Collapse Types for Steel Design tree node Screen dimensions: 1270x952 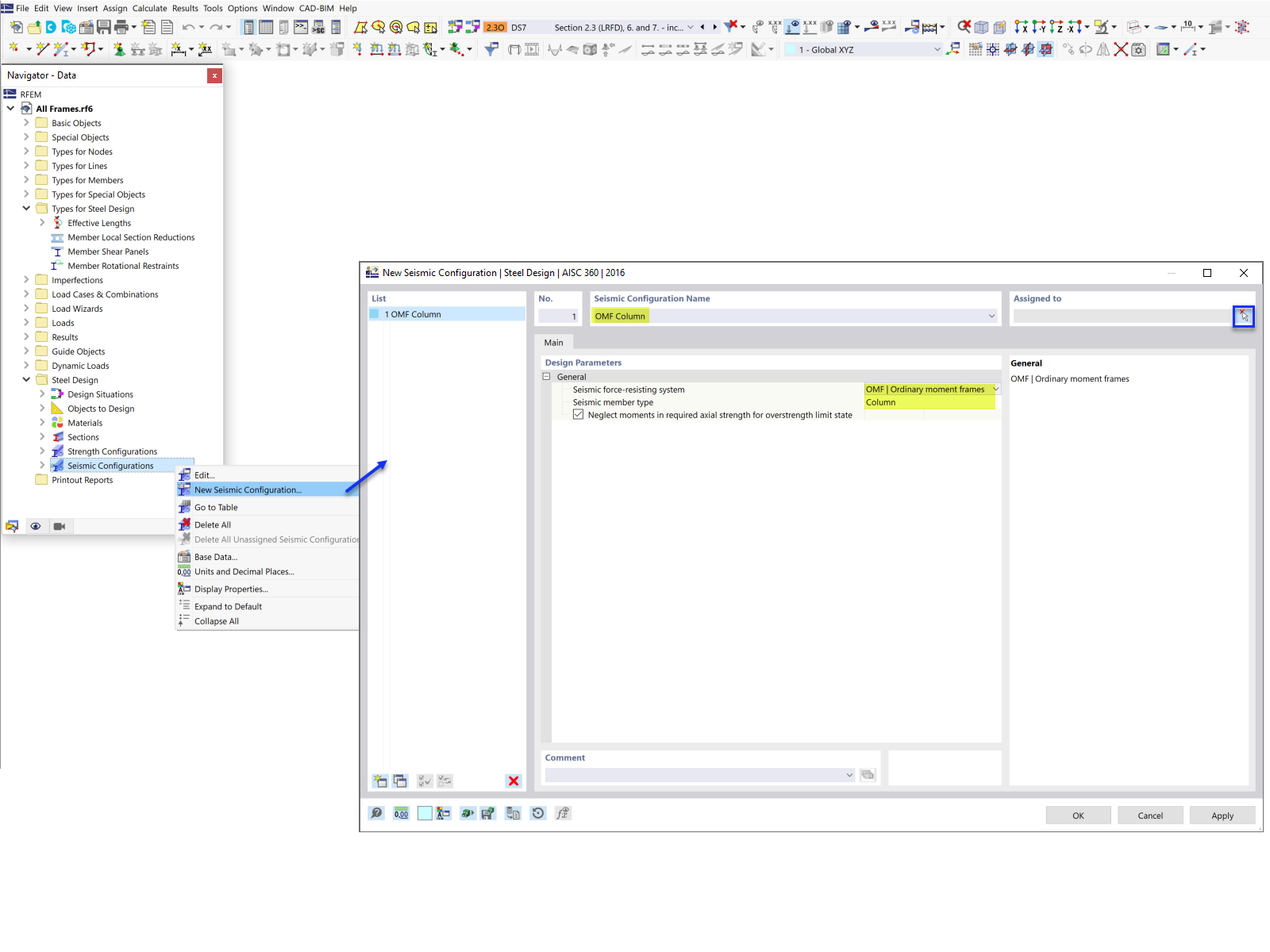(26, 209)
